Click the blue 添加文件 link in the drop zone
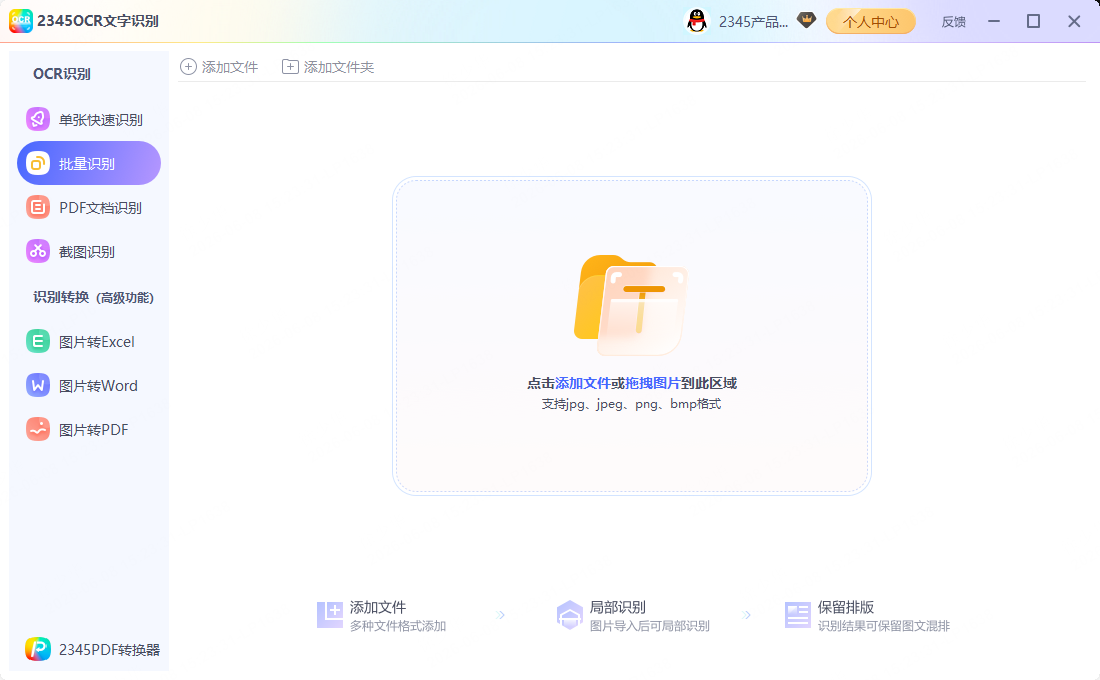The width and height of the screenshot is (1100, 680). coord(582,383)
